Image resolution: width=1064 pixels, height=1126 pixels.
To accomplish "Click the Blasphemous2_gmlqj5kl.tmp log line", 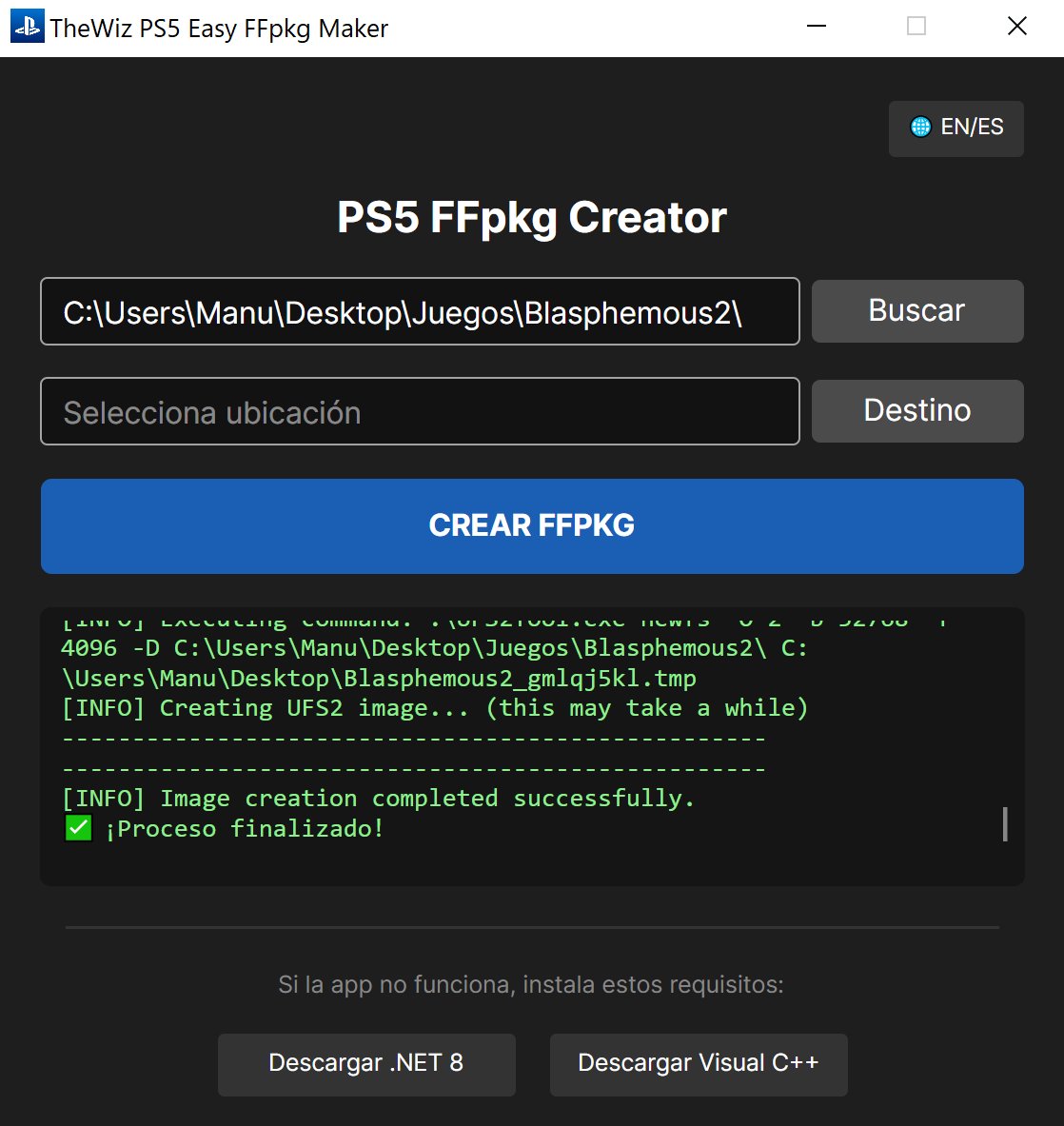I will point(379,678).
